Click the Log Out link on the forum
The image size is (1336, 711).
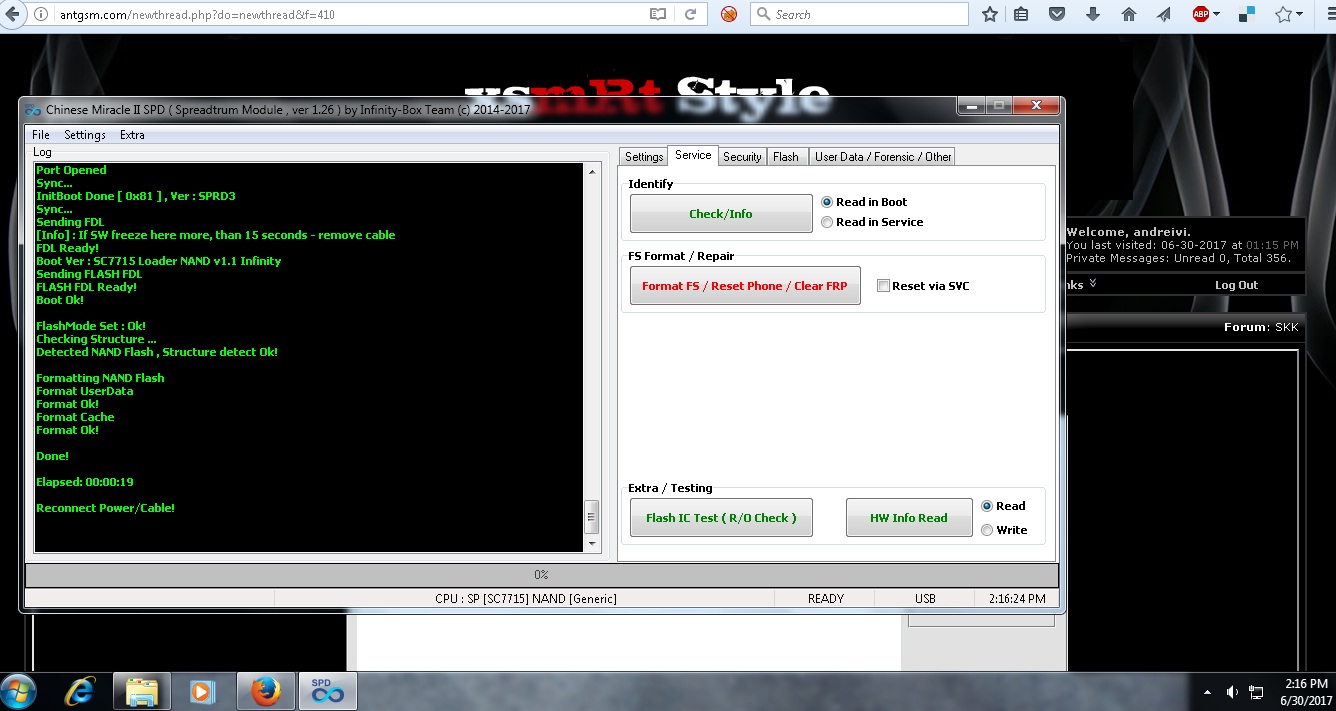click(x=1236, y=285)
